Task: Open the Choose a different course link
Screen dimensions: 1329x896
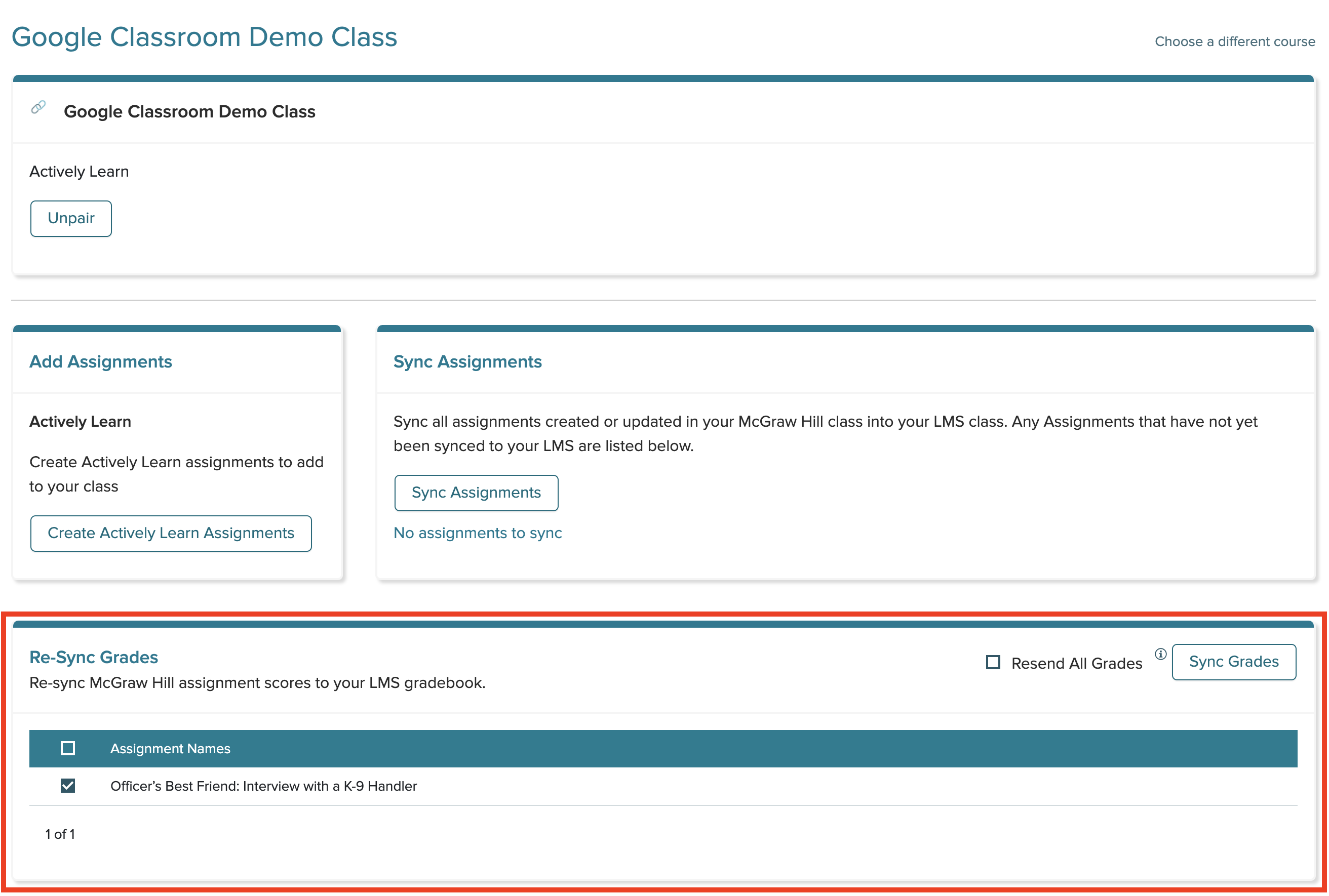Action: pos(1235,42)
